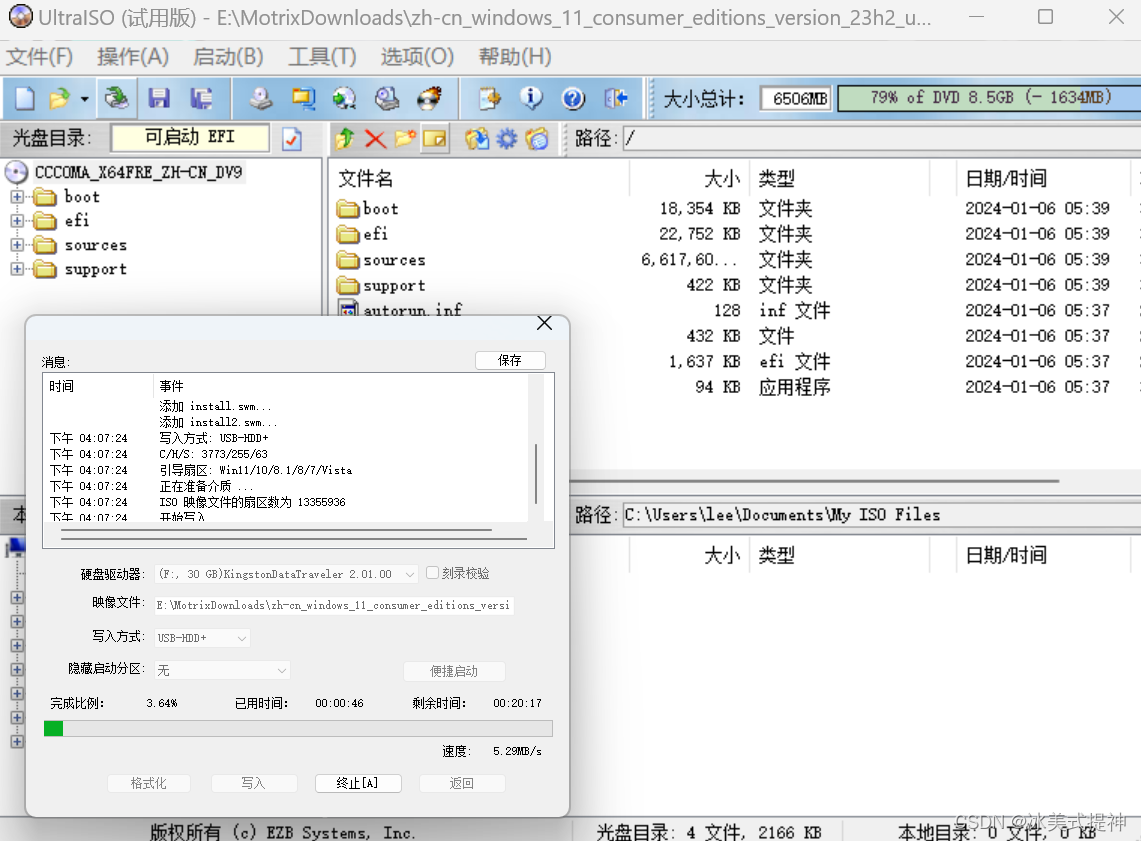The image size is (1141, 841).
Task: Click the New folder icon with star
Action: pos(405,138)
